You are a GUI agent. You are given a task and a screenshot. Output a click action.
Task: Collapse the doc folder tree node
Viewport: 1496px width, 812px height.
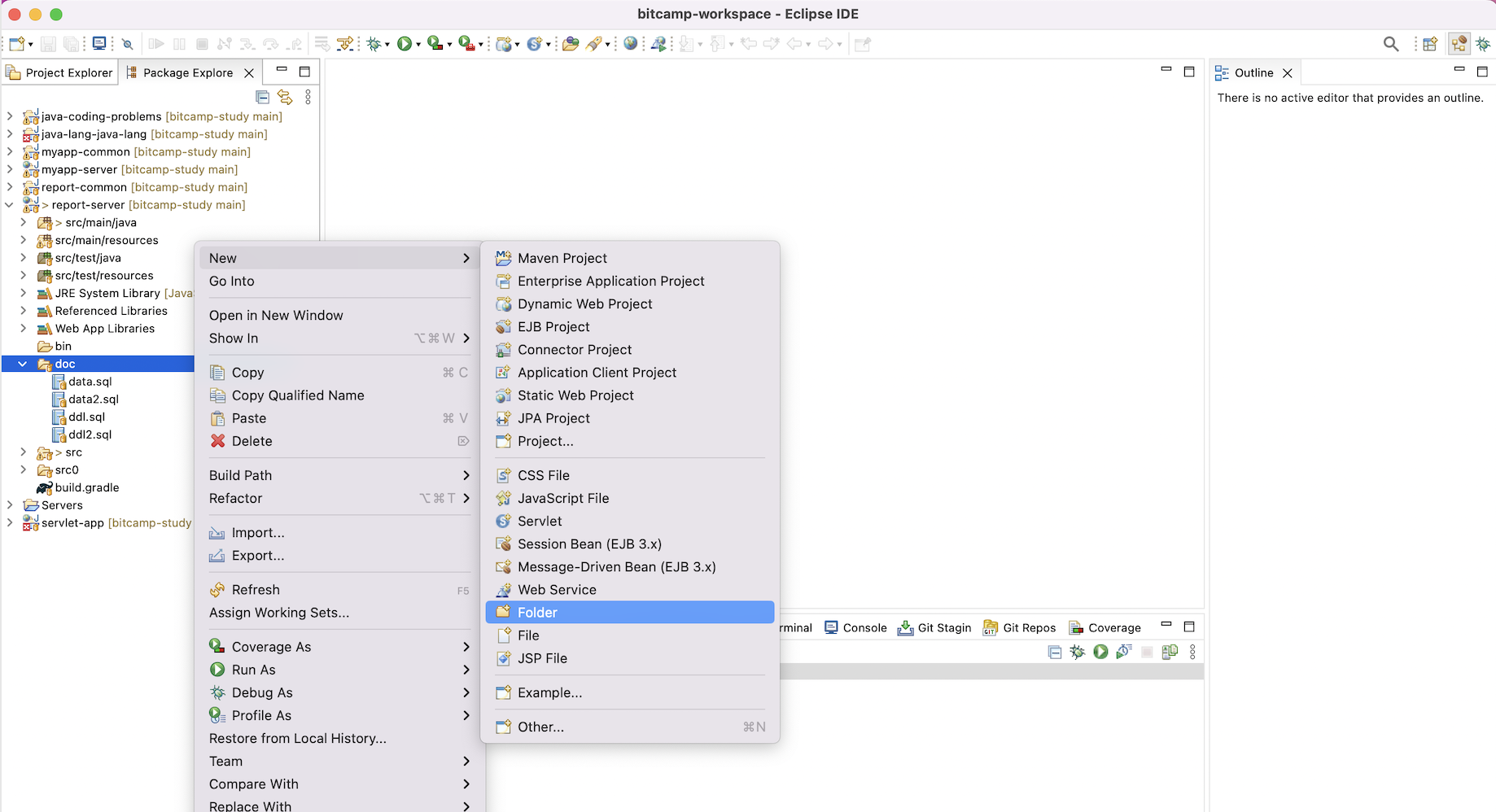[23, 364]
